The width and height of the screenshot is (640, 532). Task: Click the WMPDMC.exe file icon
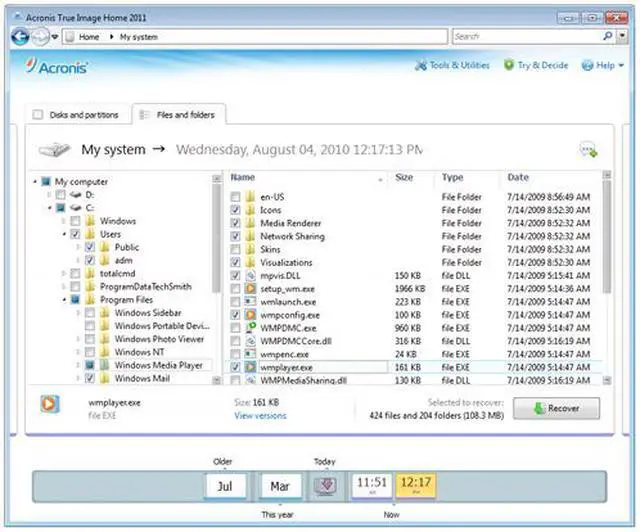pos(250,327)
